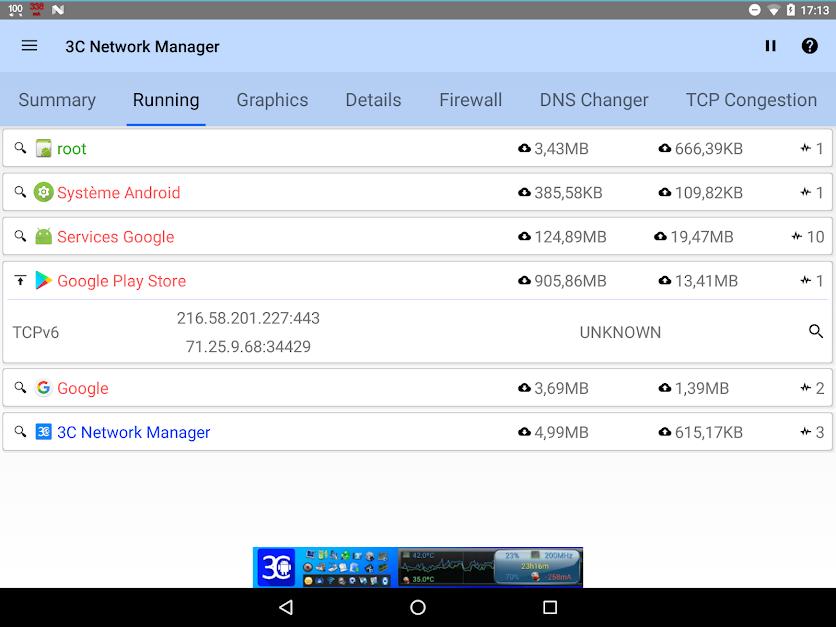Image resolution: width=836 pixels, height=627 pixels.
Task: Open the Graphics tab
Action: [x=272, y=100]
